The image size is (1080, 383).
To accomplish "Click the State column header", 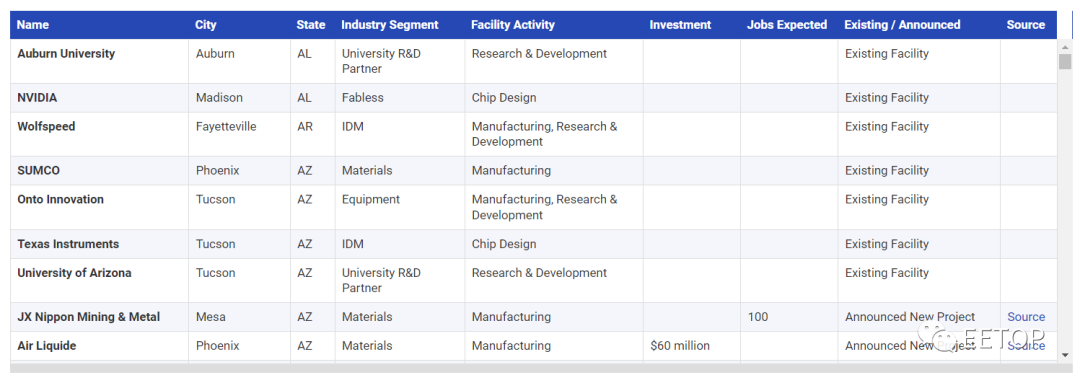I will [312, 25].
